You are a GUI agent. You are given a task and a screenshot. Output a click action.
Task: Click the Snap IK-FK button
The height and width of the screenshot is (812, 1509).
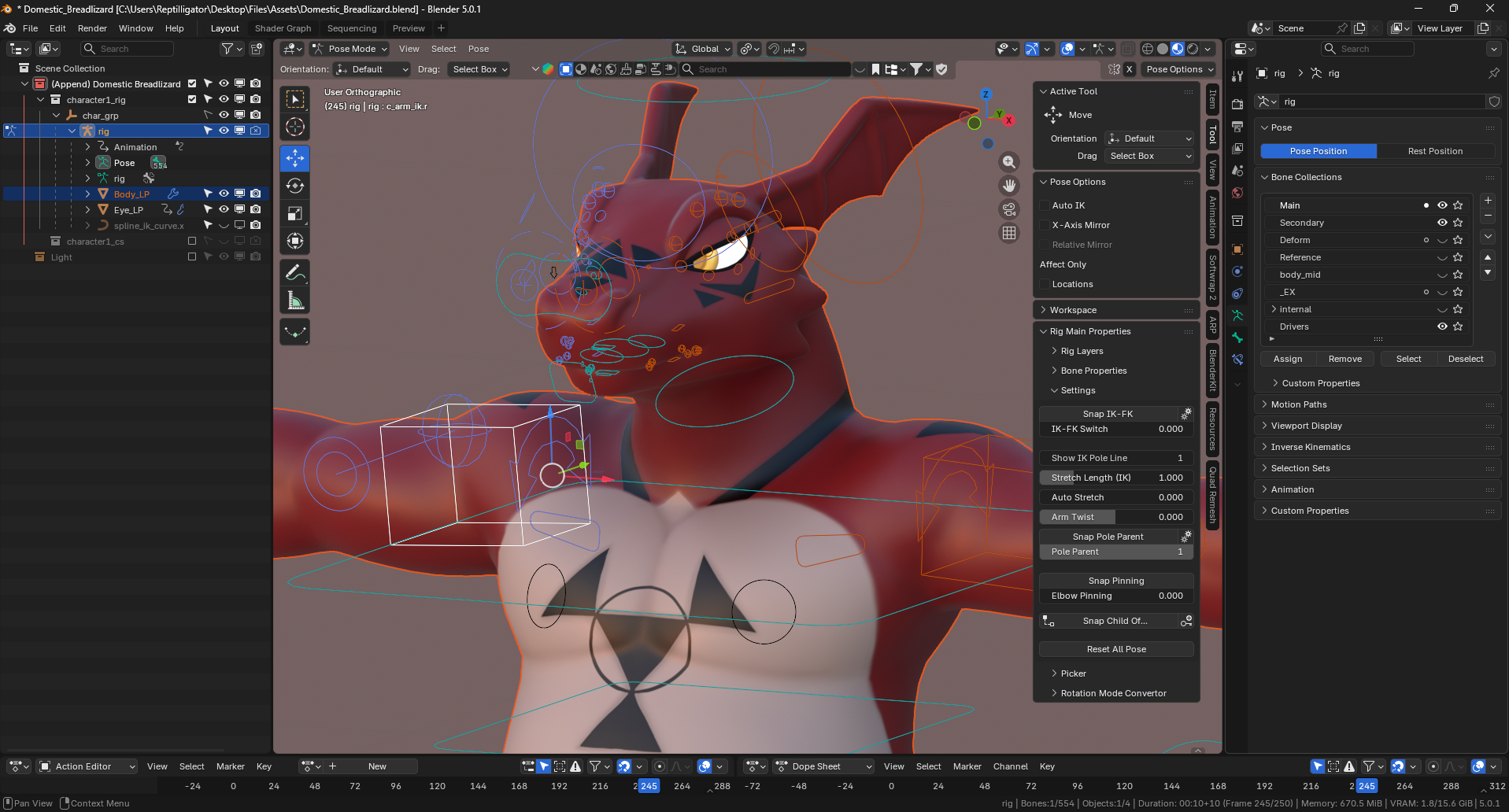point(1108,414)
